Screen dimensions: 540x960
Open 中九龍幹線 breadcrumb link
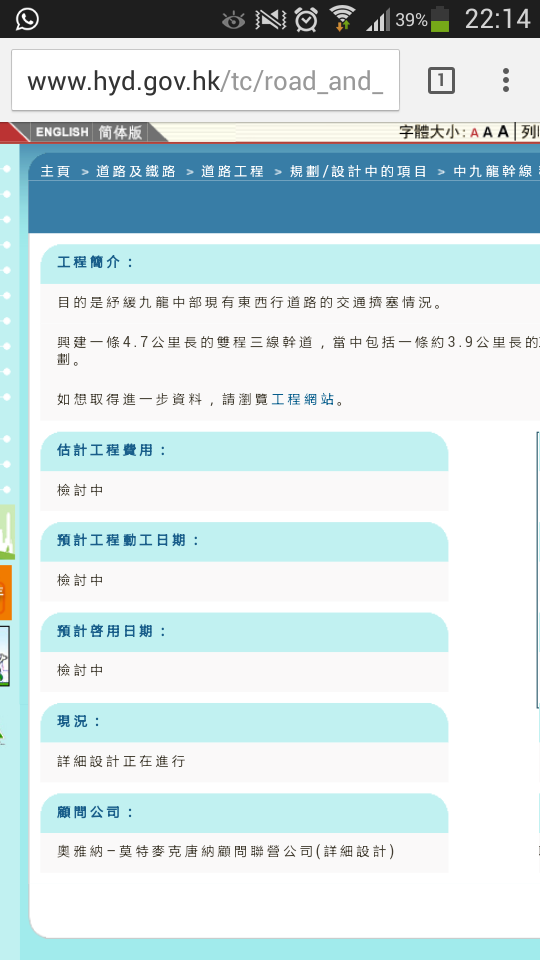[x=493, y=171]
